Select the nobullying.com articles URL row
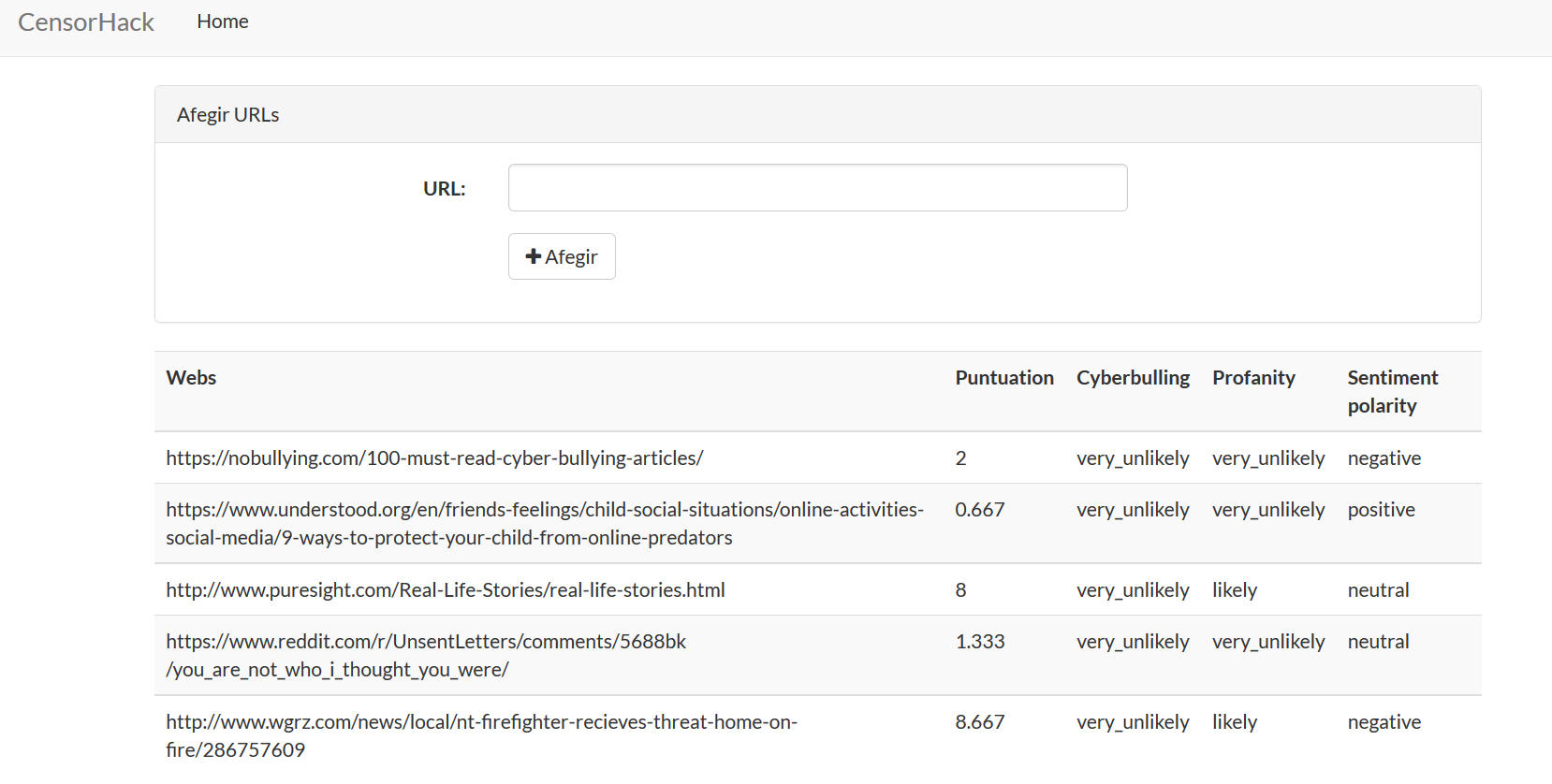 point(434,458)
